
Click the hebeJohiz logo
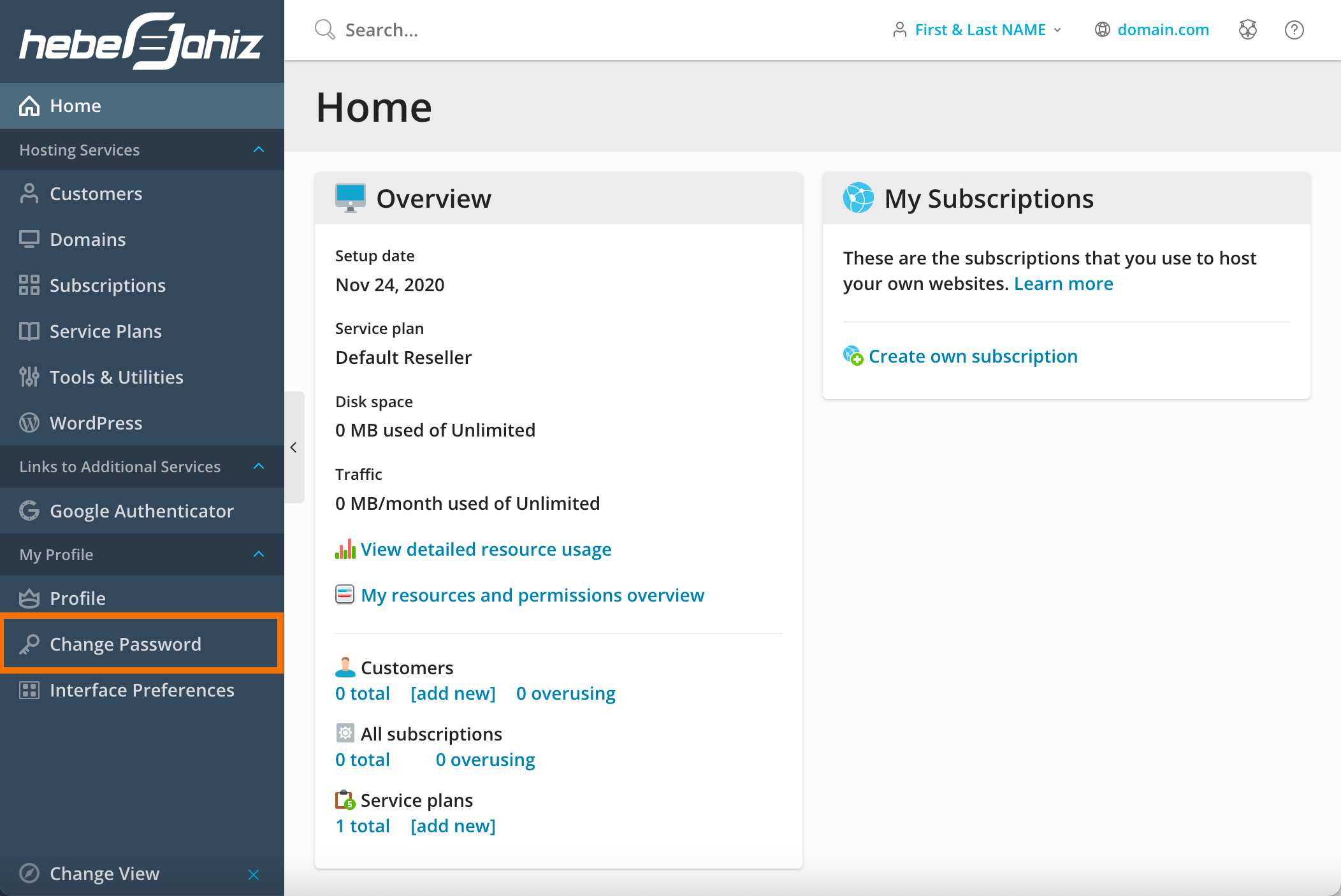click(x=141, y=41)
